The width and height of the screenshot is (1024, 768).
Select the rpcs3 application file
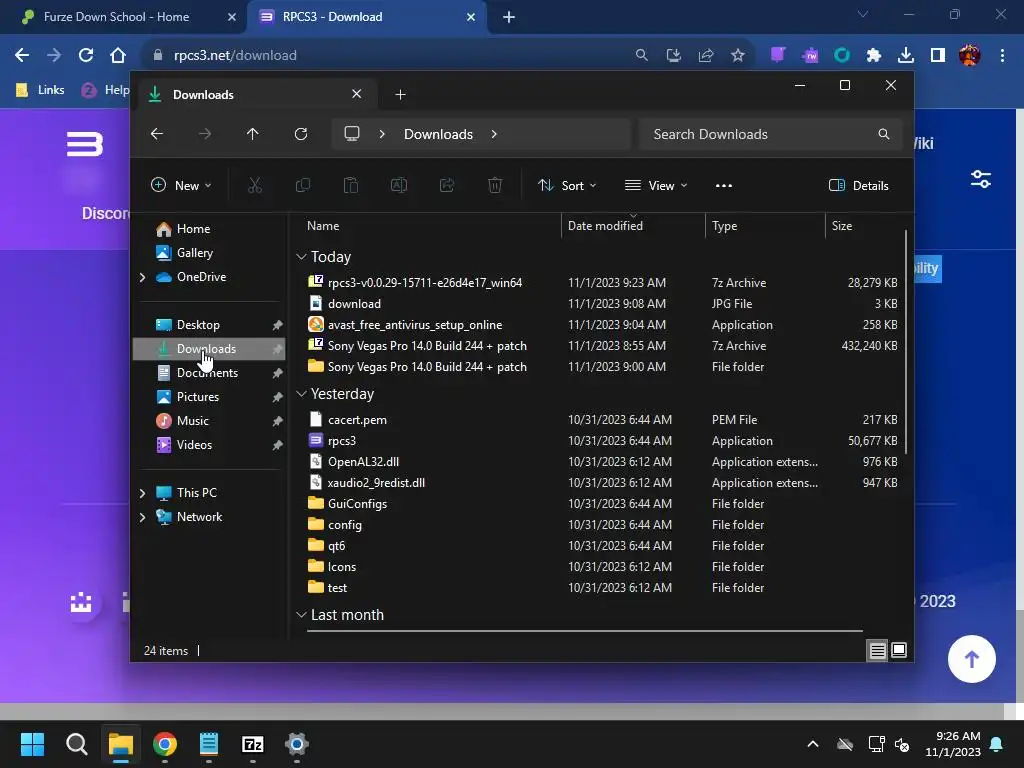pos(342,441)
